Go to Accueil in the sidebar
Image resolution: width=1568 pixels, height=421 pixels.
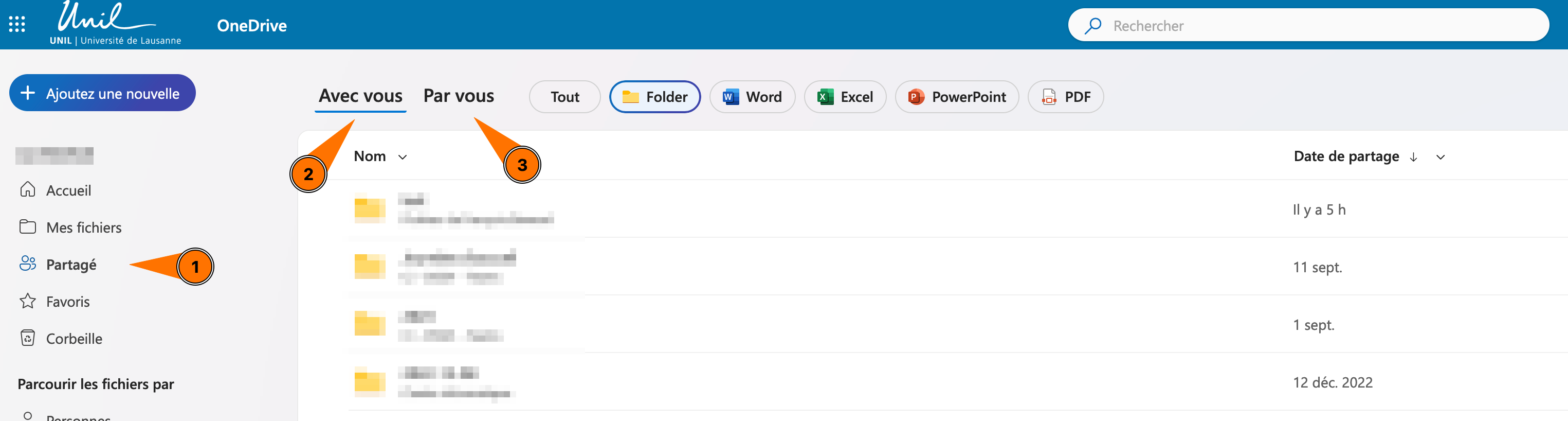(68, 191)
